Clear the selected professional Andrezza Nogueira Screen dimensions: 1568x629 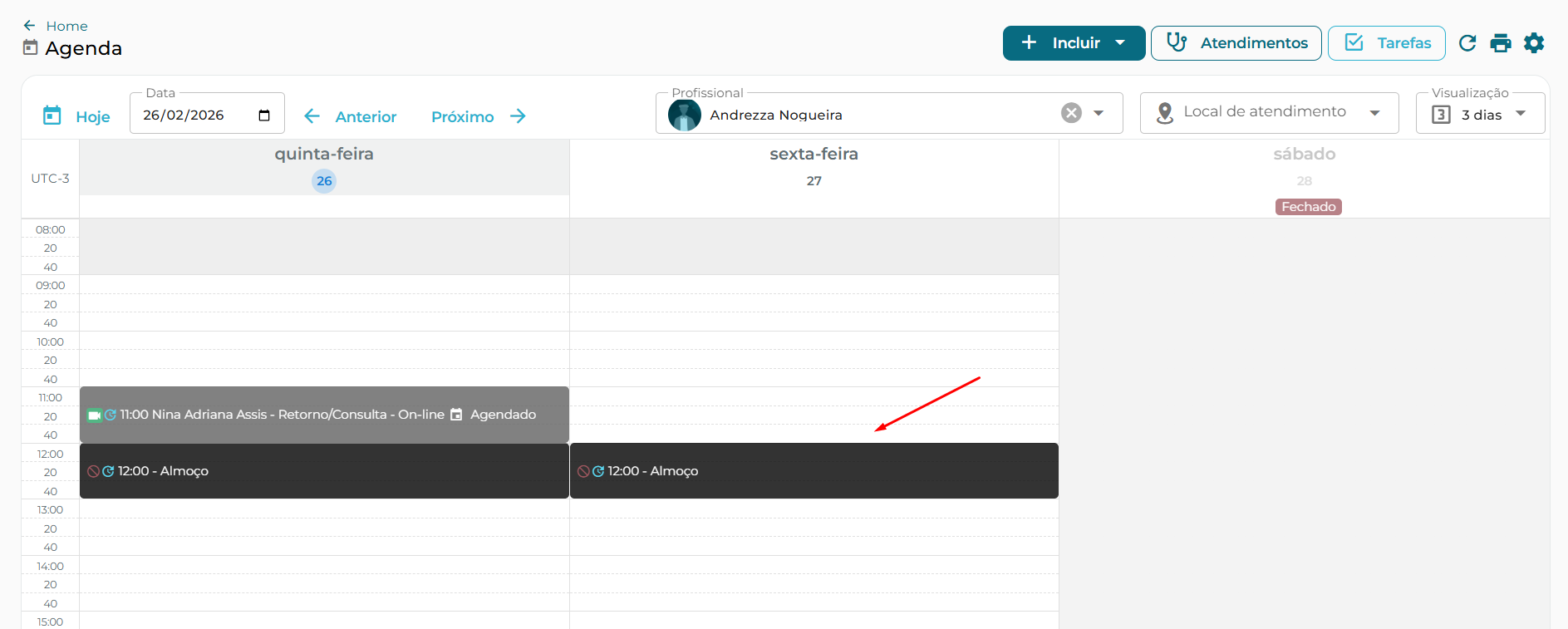click(1072, 113)
